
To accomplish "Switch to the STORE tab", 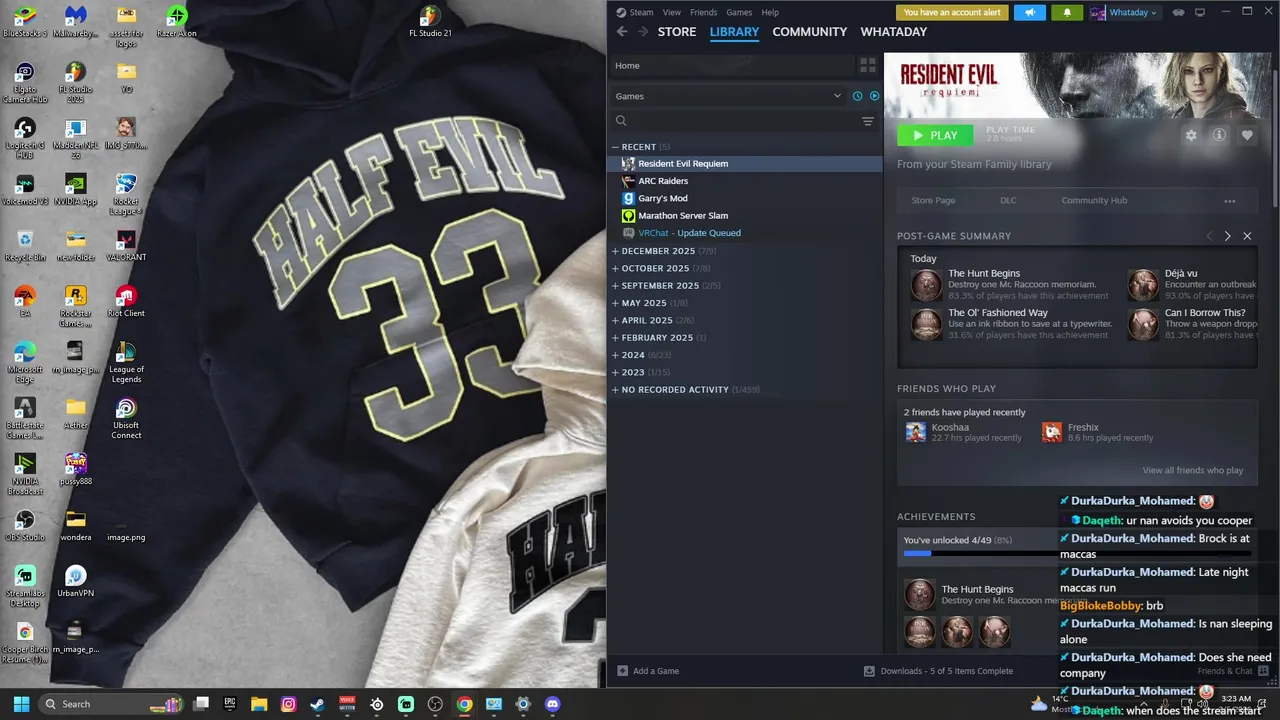I will tap(676, 32).
